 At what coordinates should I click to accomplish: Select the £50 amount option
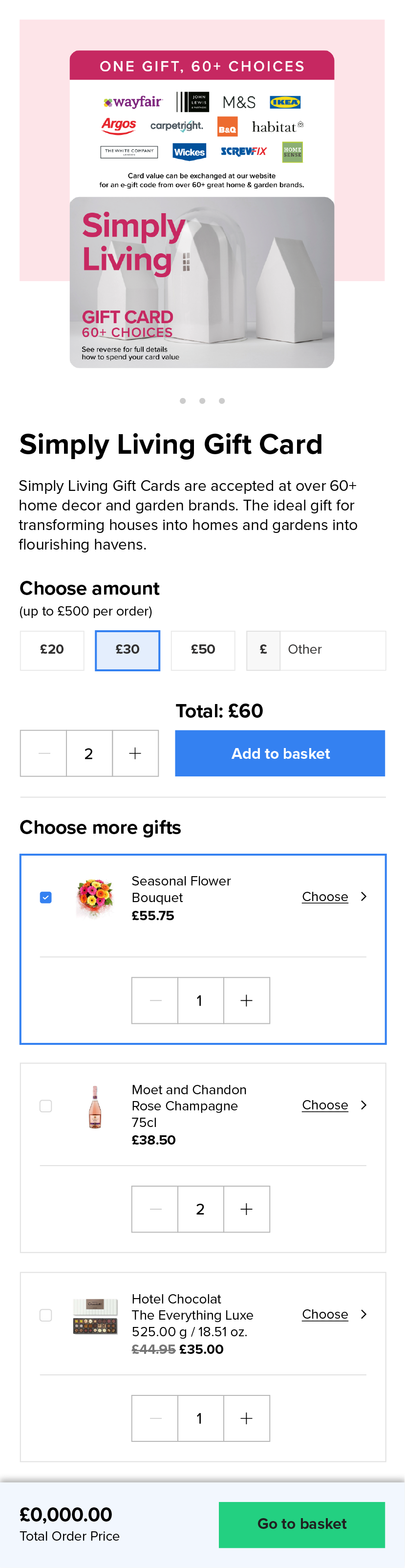point(203,649)
